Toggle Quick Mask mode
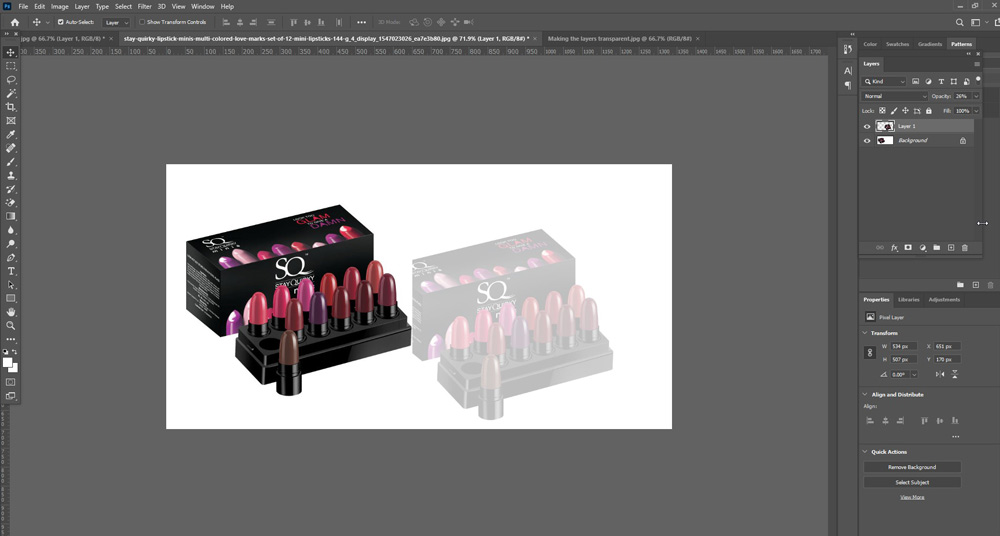The image size is (1000, 536). (11, 382)
